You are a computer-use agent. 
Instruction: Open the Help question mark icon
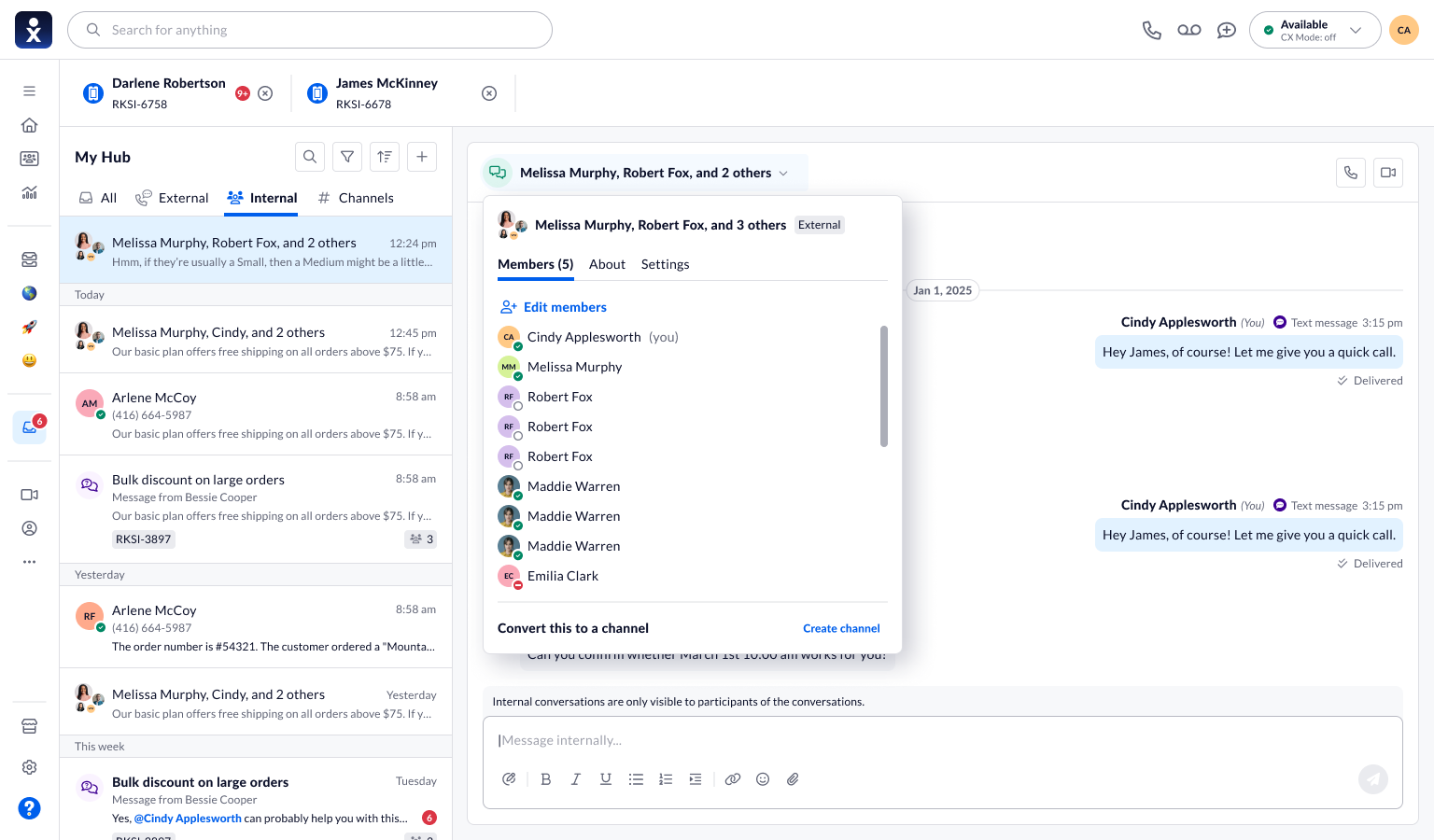30,808
